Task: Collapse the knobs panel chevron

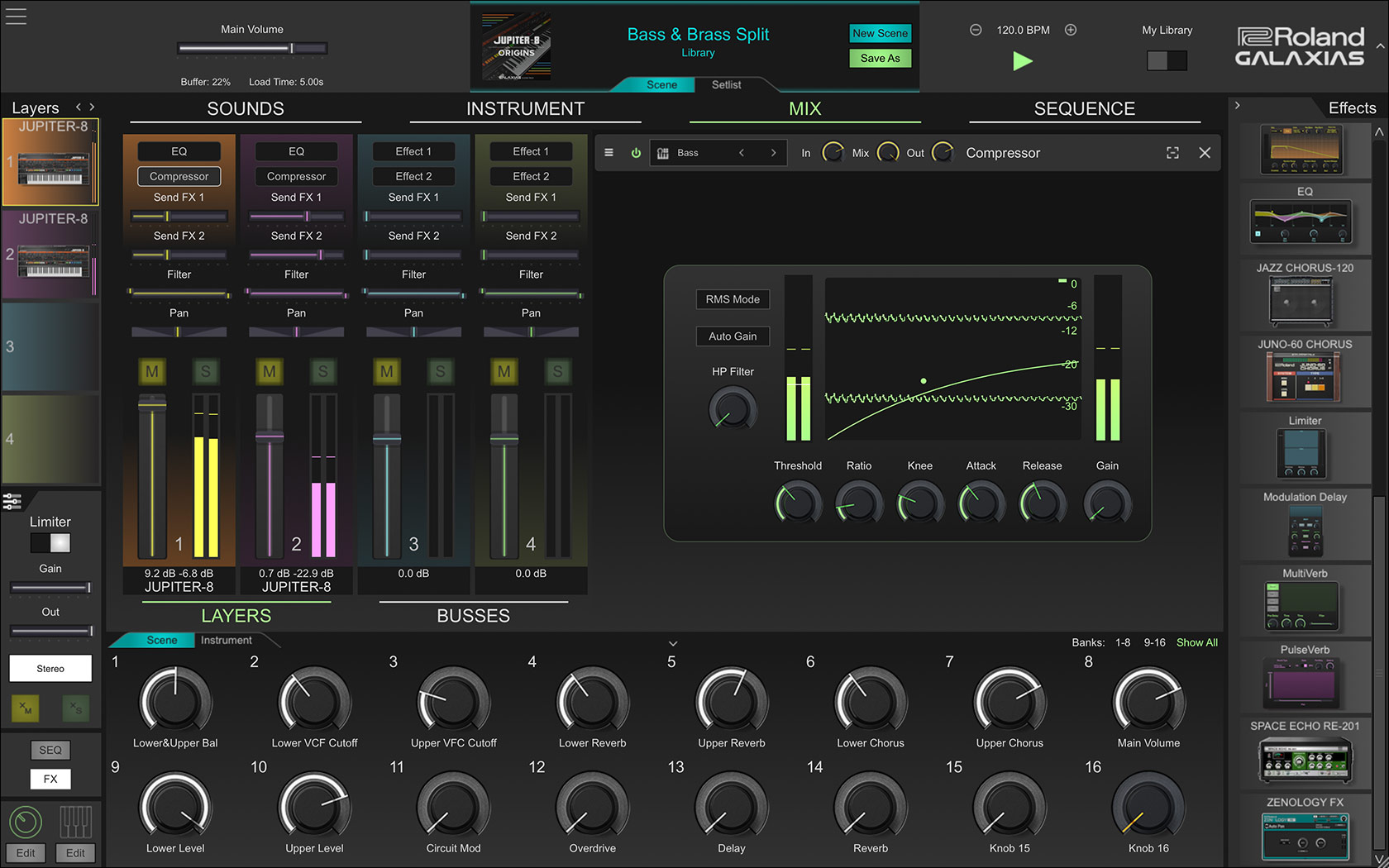Action: 673,643
